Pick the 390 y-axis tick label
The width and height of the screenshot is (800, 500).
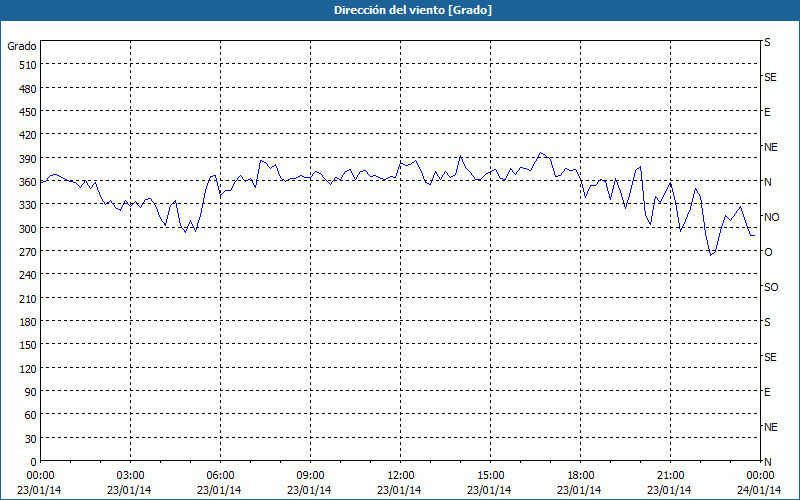28,159
